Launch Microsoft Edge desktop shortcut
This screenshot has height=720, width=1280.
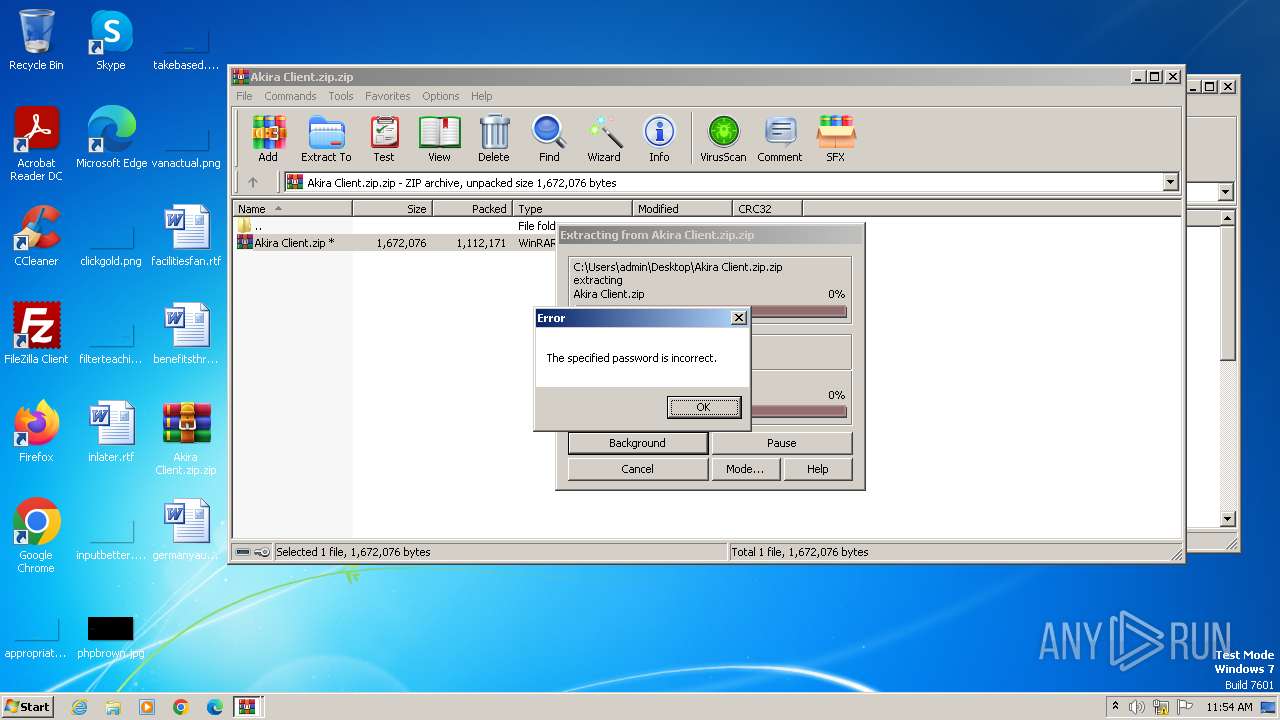[111, 138]
